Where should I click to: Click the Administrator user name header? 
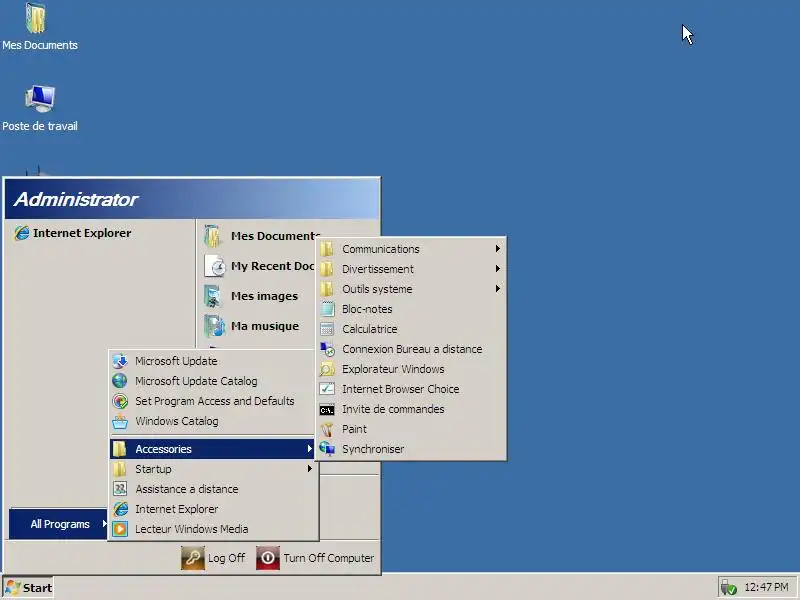point(76,199)
